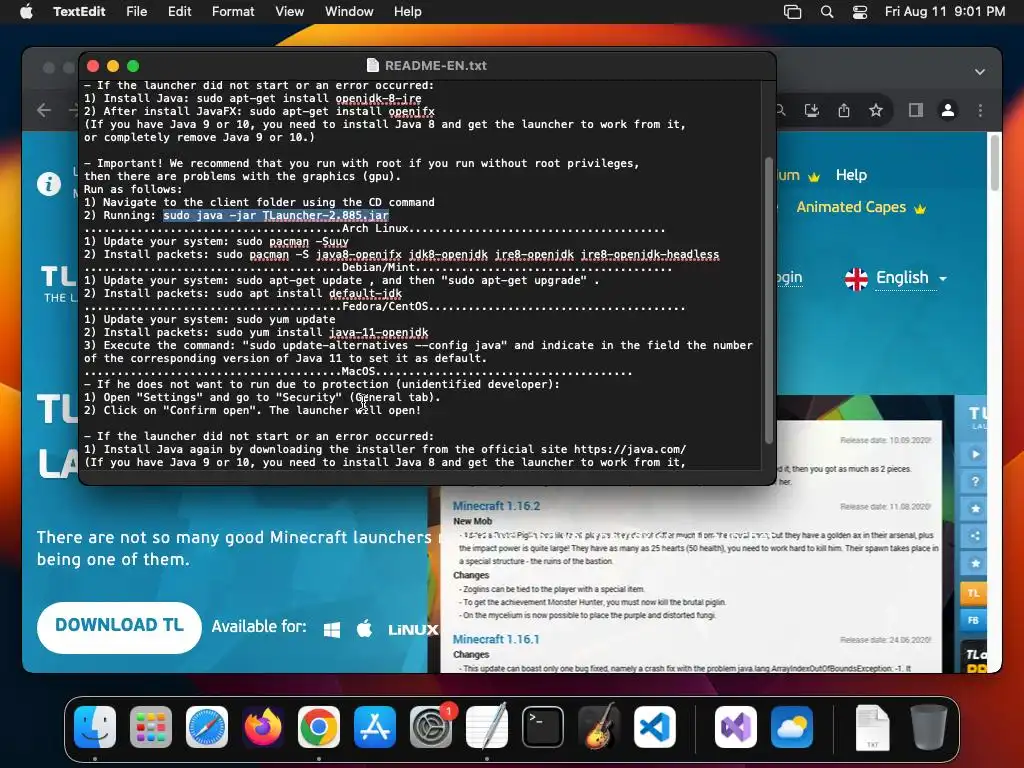1024x768 pixels.
Task: Click the Stage Manager windows icon in the menu bar
Action: pos(792,12)
